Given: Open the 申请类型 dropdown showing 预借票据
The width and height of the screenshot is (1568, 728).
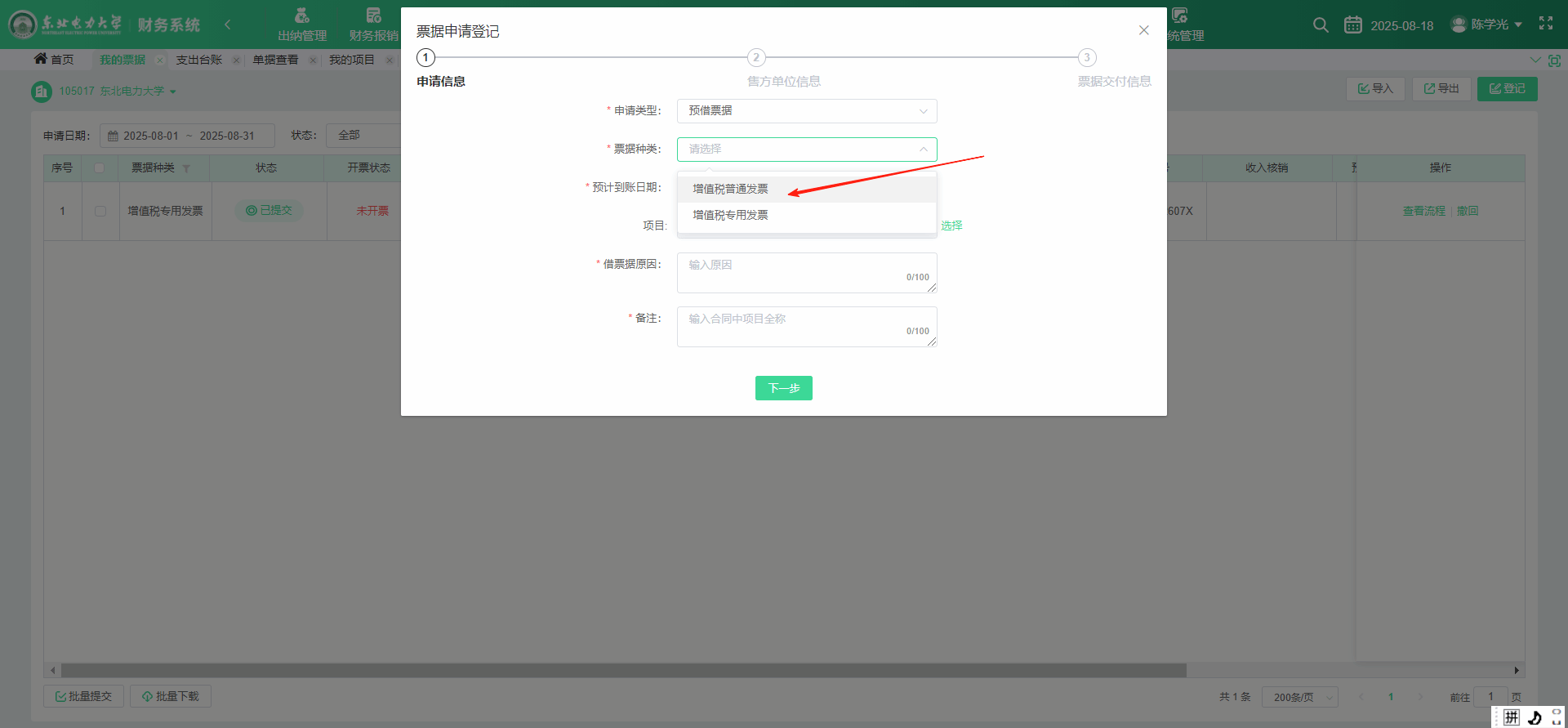Looking at the screenshot, I should tap(806, 111).
